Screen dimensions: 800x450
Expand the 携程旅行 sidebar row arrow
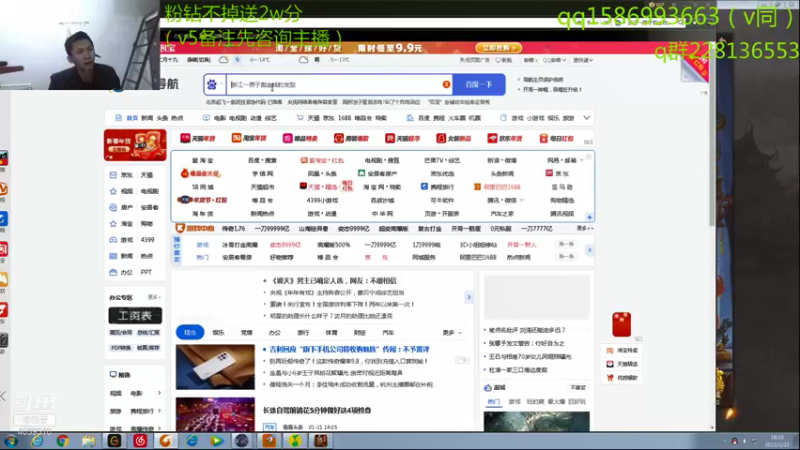coord(159,411)
